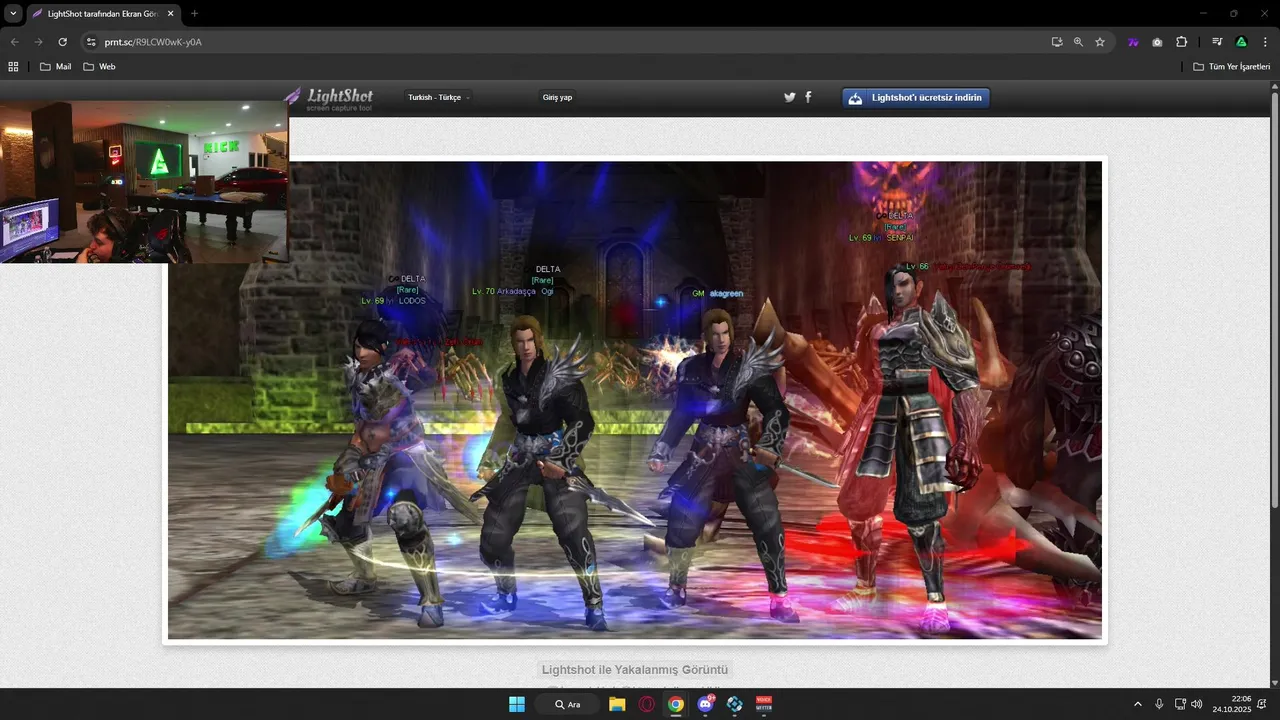Open site information icon in address bar
Screen dimensions: 1280x720
(x=91, y=42)
